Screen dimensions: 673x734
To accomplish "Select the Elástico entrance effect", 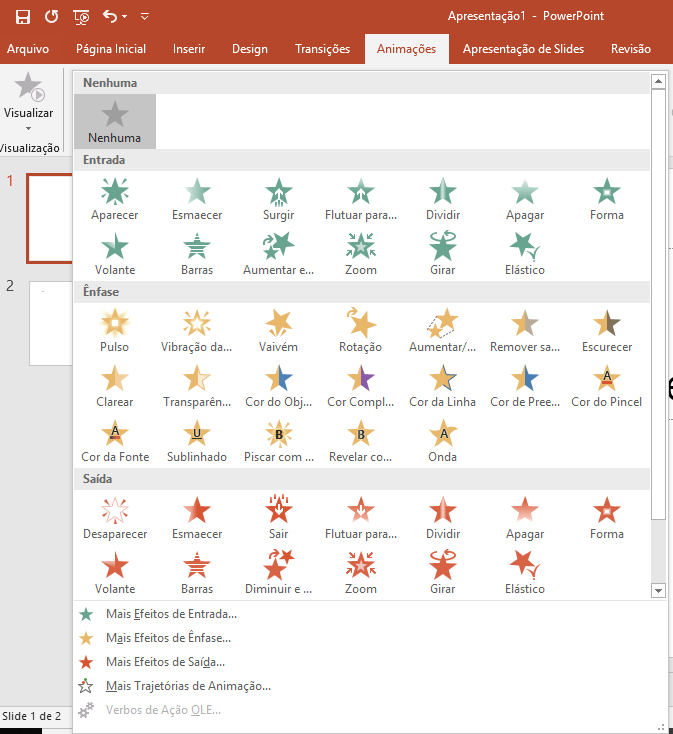I will click(x=525, y=254).
